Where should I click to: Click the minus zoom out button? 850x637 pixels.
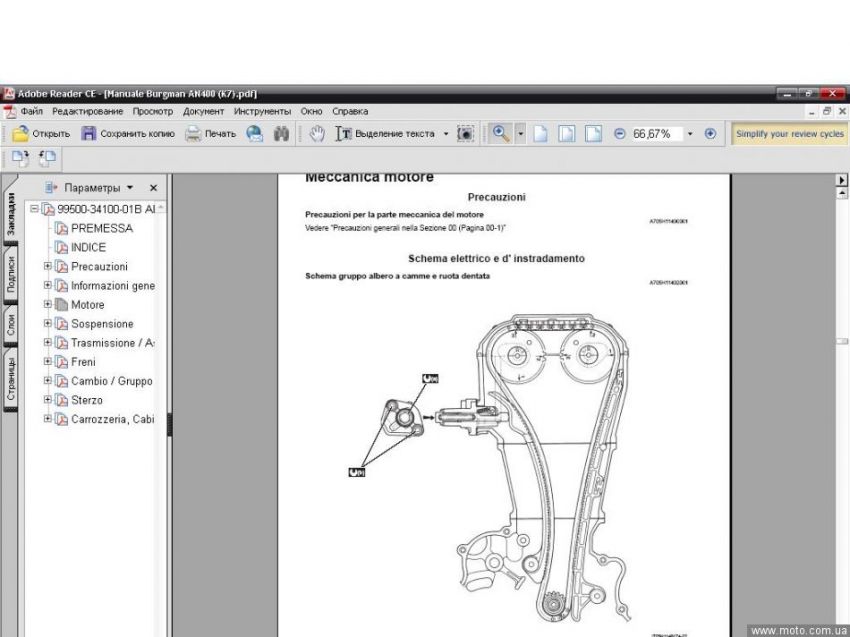click(x=619, y=134)
